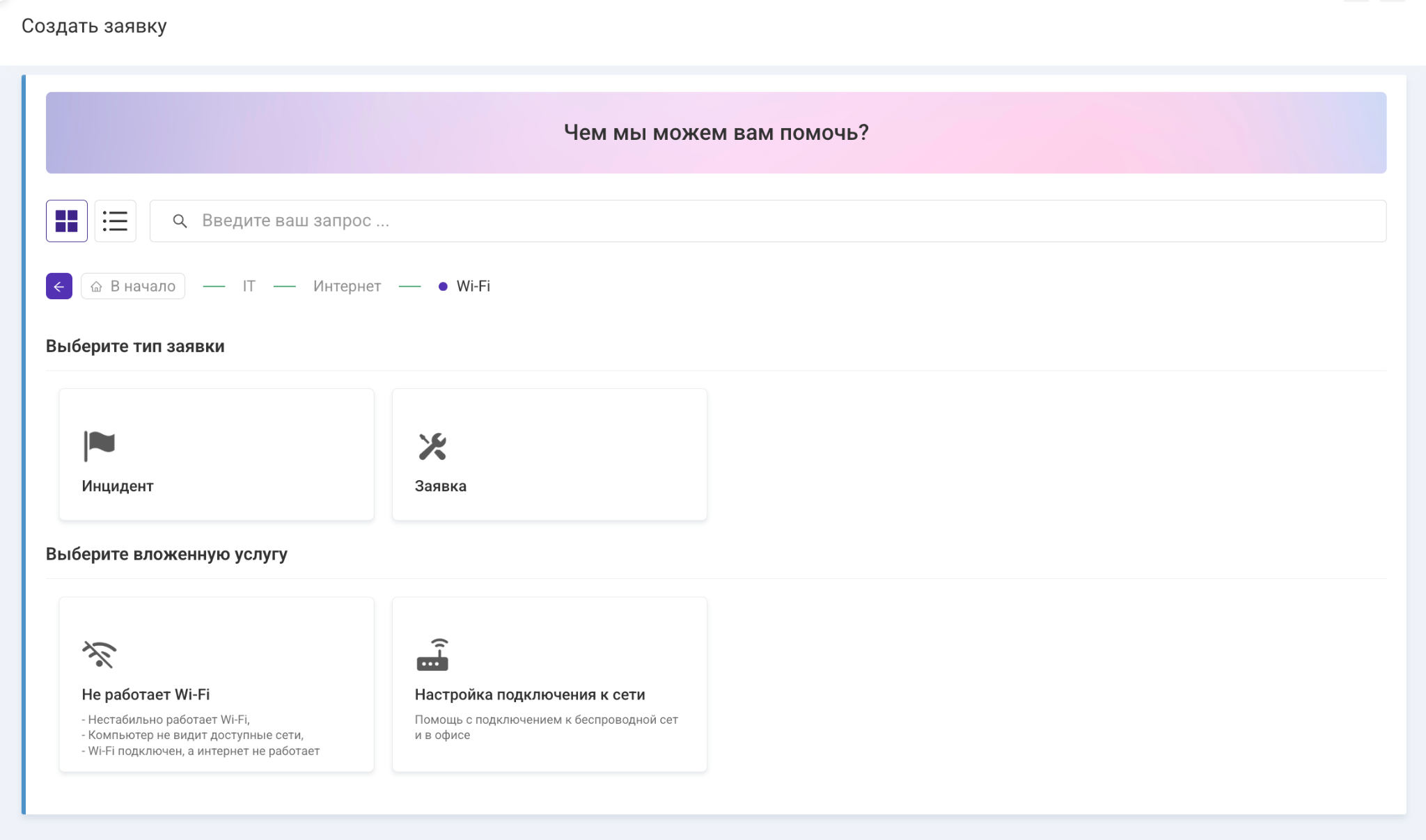Select the current Wi-Fi breadcrumb

(x=473, y=286)
